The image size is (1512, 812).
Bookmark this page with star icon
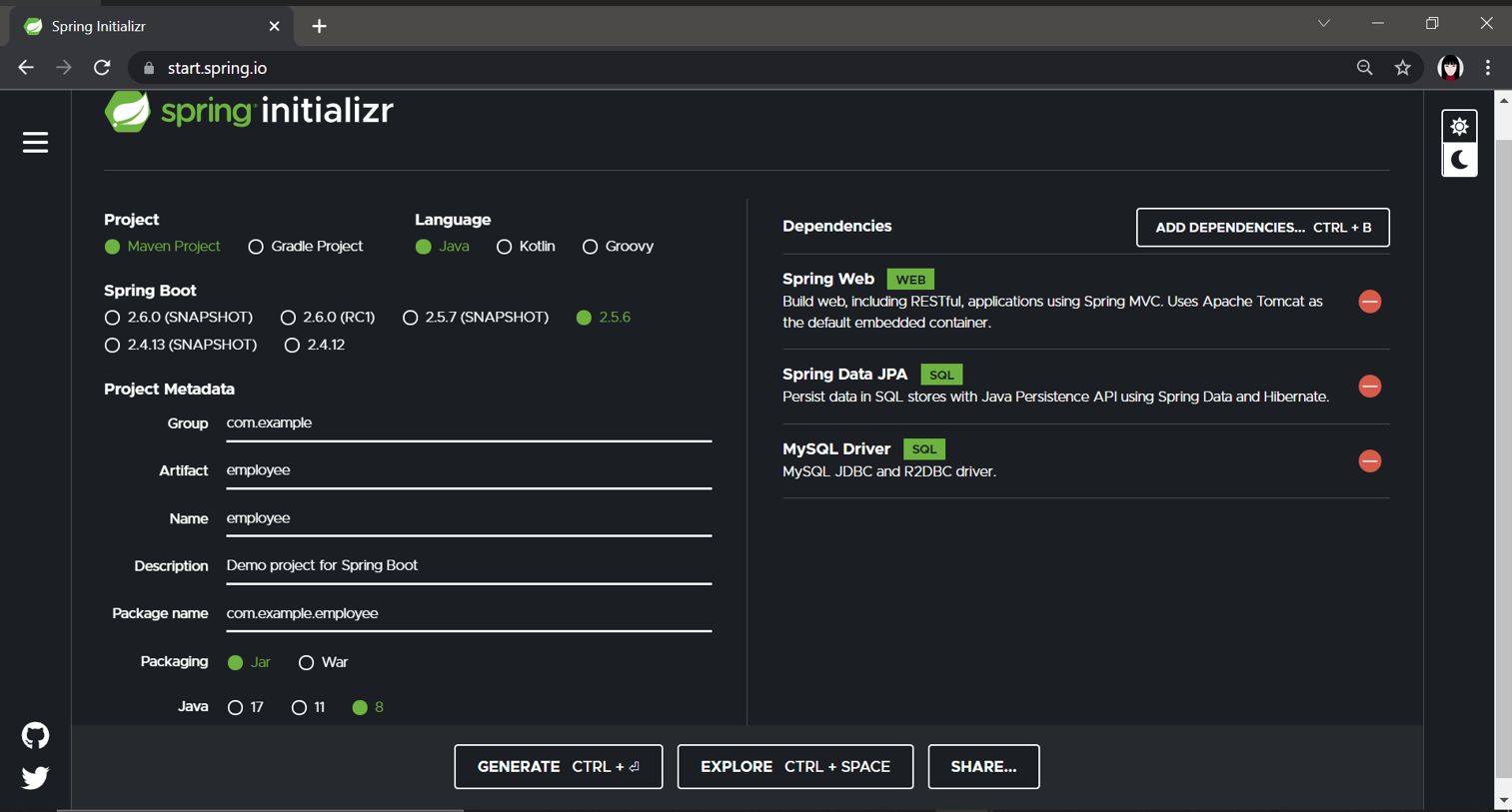click(1403, 68)
